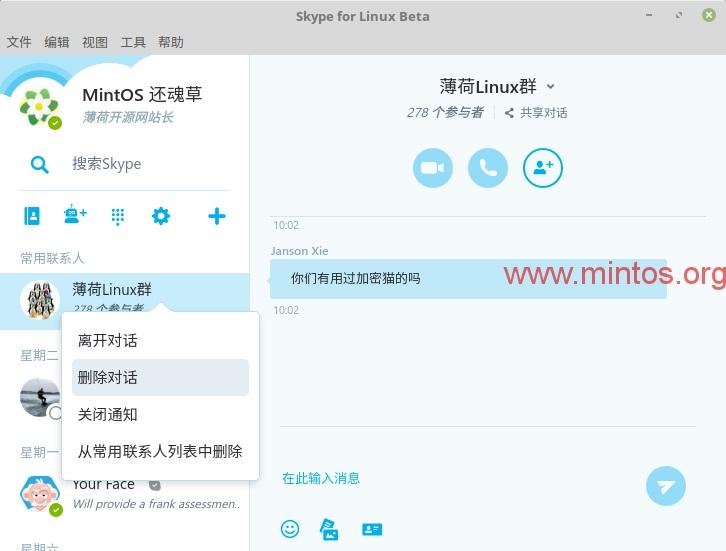Click the message 你们有用过加密猫的吗

pyautogui.click(x=356, y=278)
